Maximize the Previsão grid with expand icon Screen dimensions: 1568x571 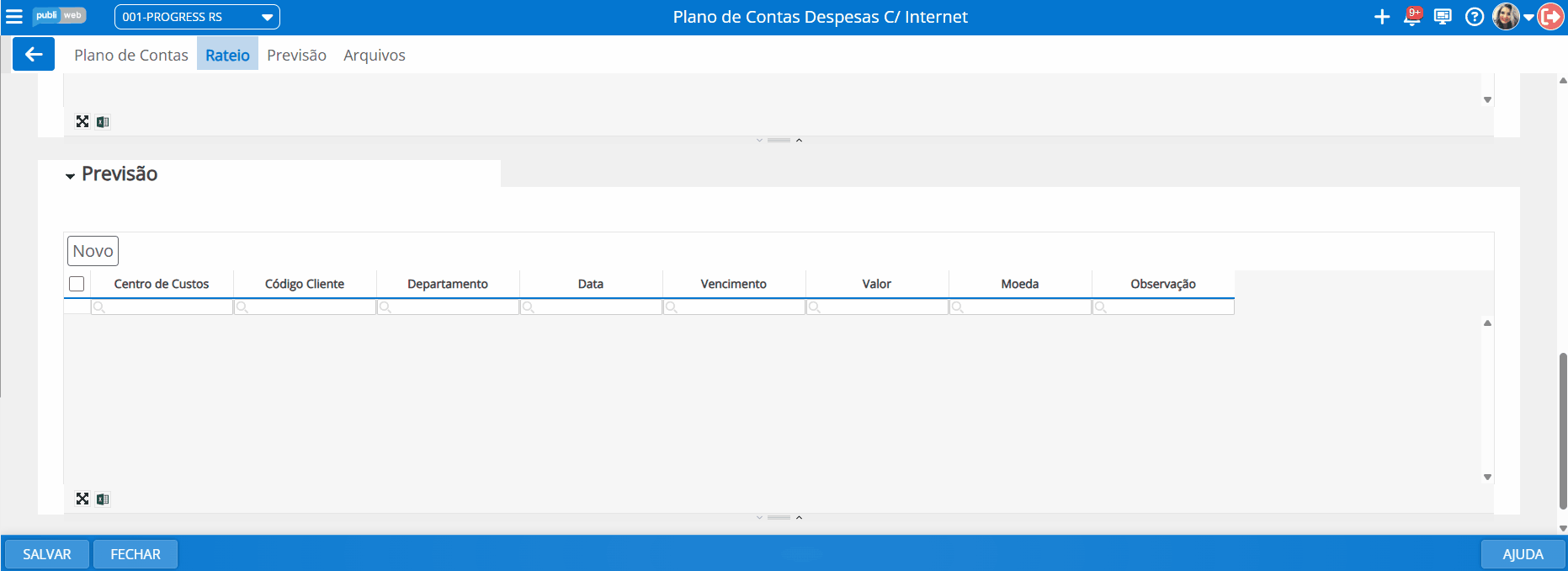[x=82, y=499]
